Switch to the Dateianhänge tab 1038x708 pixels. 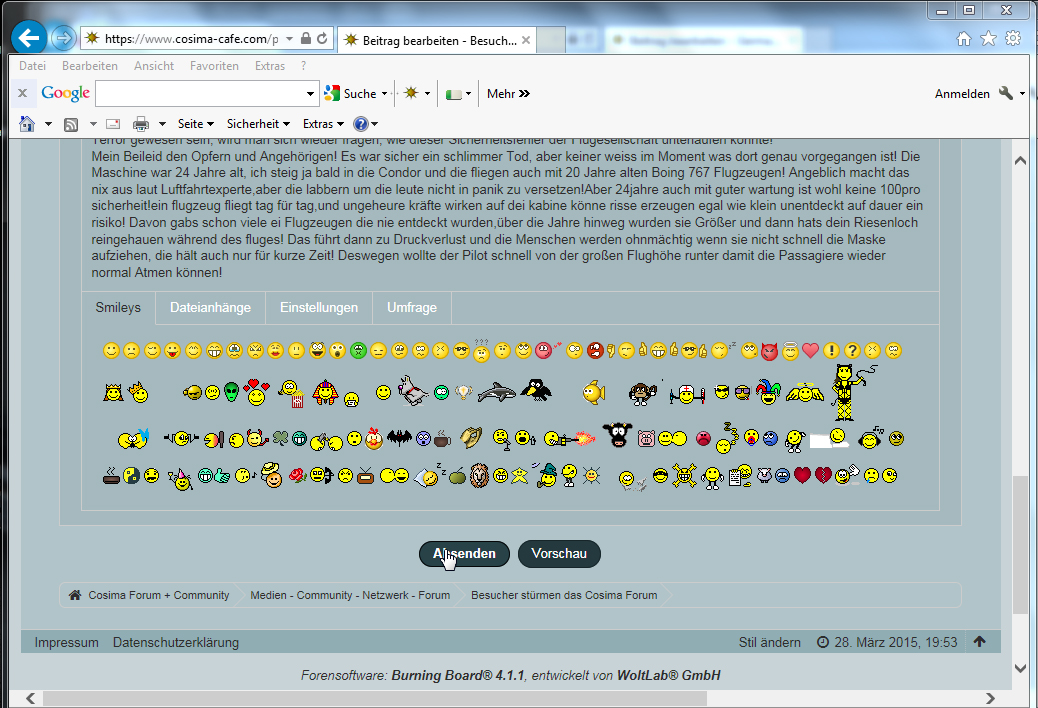210,308
